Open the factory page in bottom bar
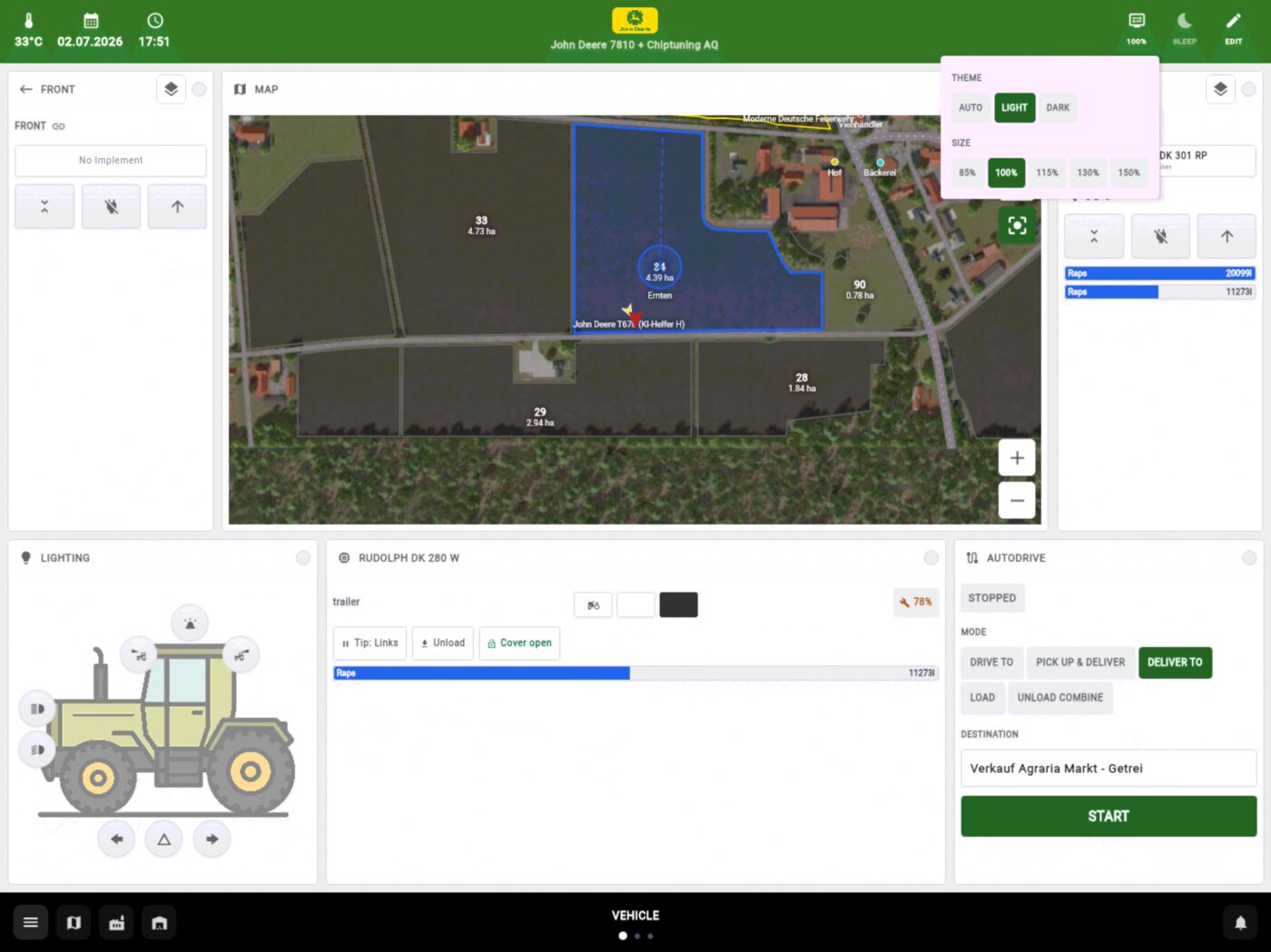The image size is (1271, 952). click(x=116, y=923)
